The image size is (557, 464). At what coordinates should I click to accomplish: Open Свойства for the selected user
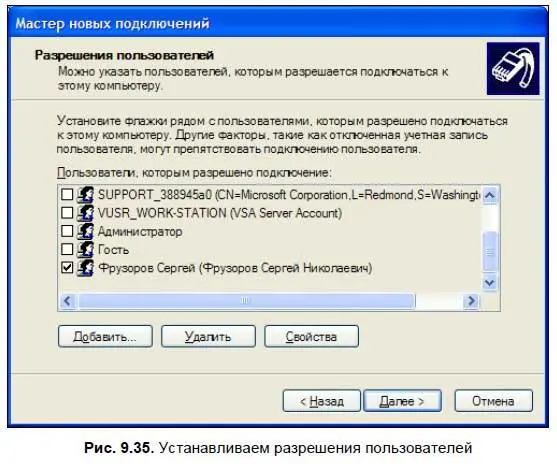(x=312, y=336)
